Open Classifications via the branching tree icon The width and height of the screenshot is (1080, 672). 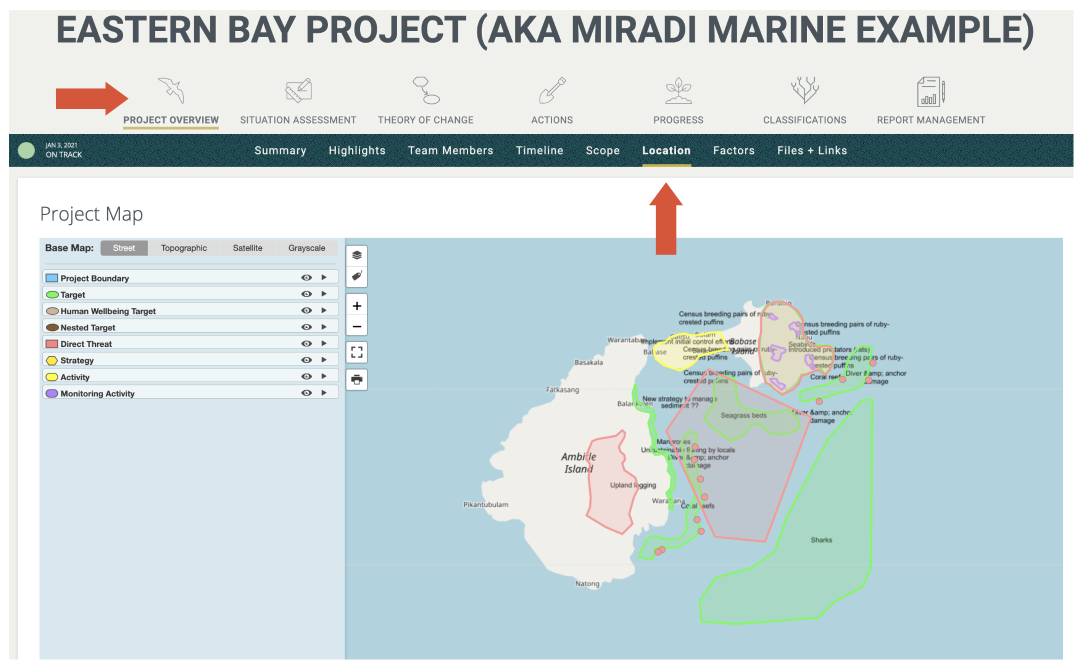click(x=805, y=89)
